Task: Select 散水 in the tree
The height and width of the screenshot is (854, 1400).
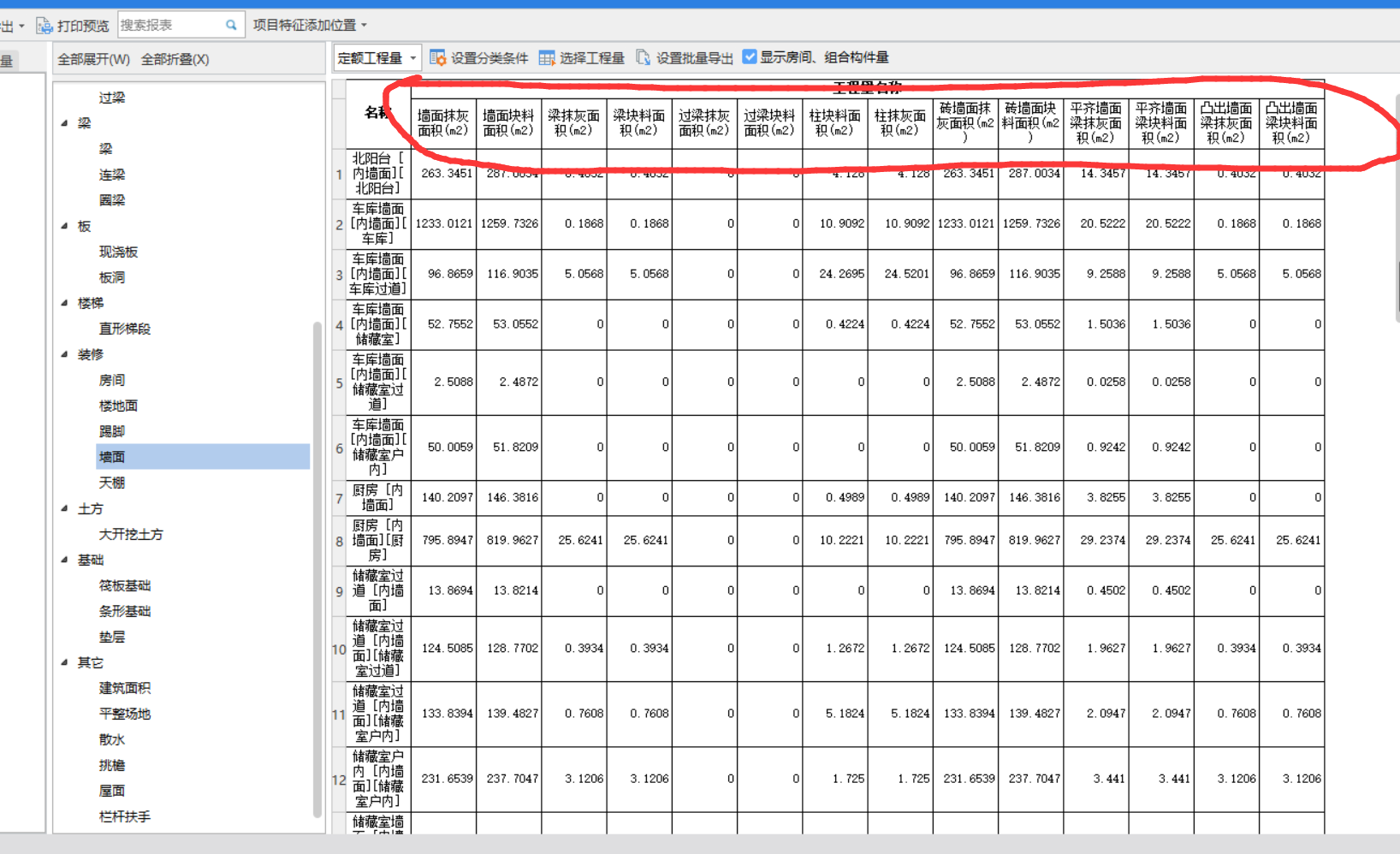Action: click(x=112, y=739)
